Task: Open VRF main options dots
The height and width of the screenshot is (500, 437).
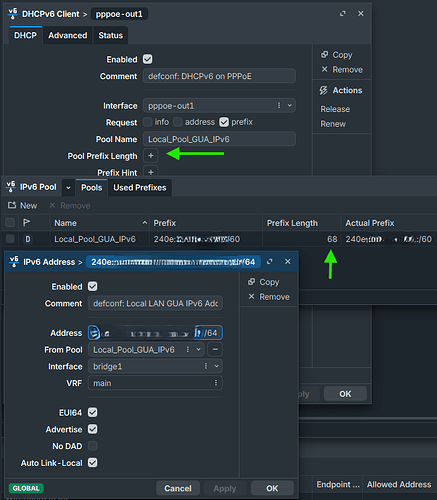Action: 216,383
